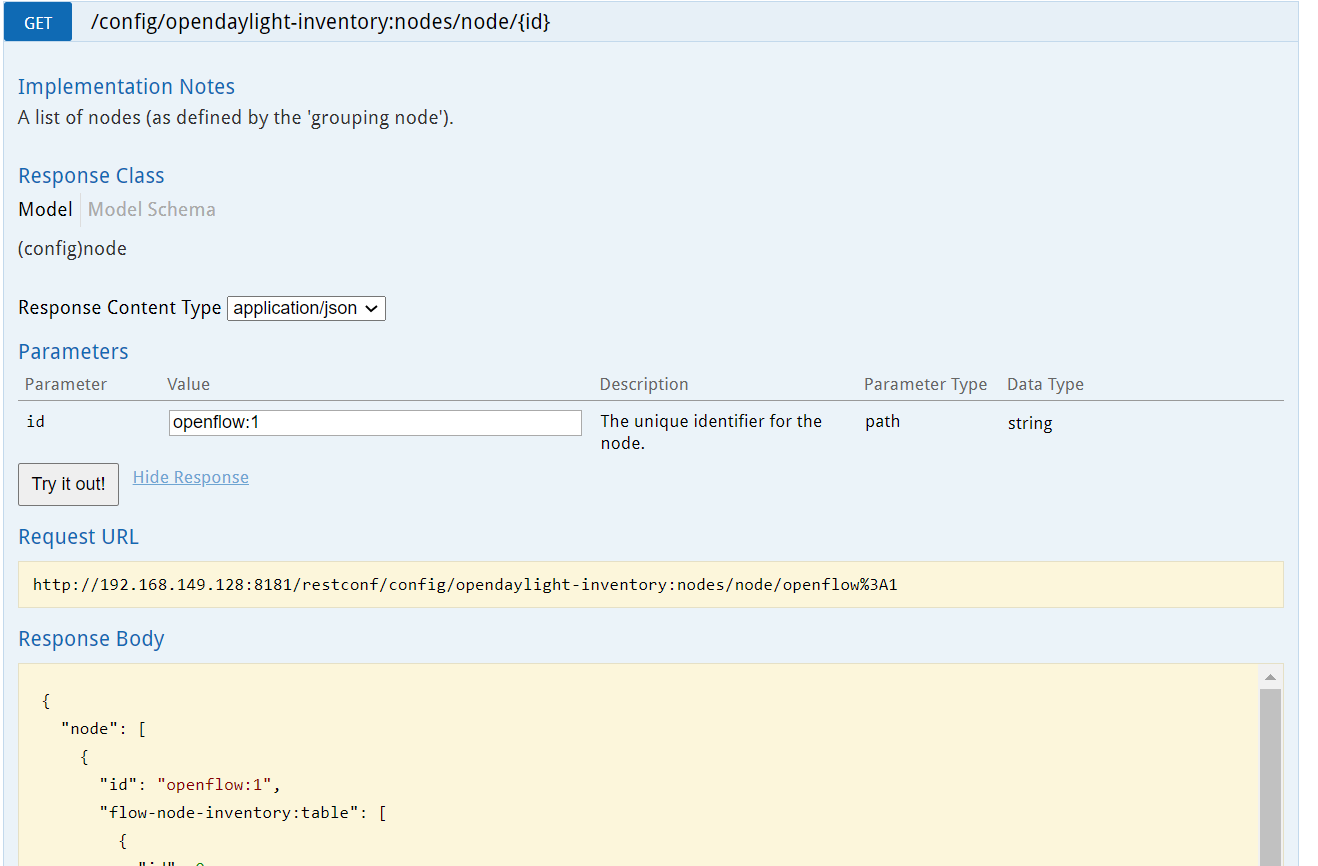Click the Response Class heading
Image resolution: width=1318 pixels, height=866 pixels.
pos(91,176)
